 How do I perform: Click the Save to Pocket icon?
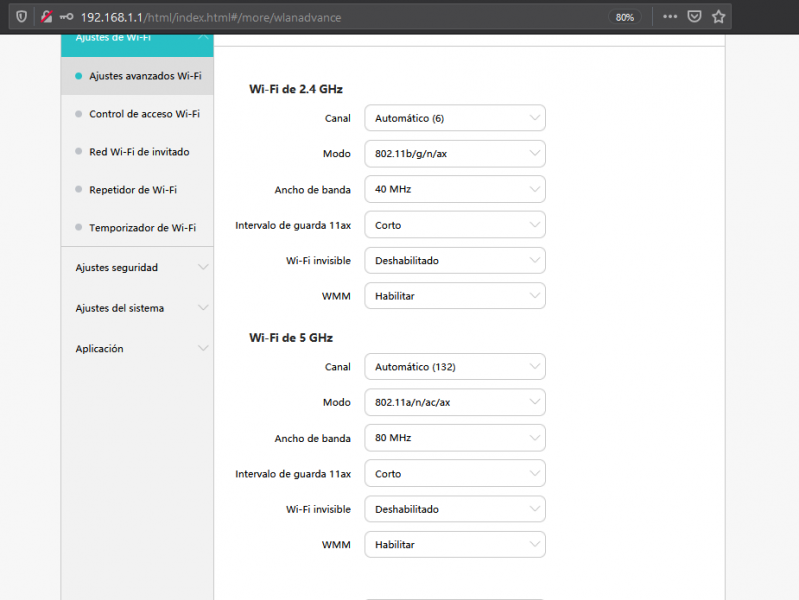[694, 17]
